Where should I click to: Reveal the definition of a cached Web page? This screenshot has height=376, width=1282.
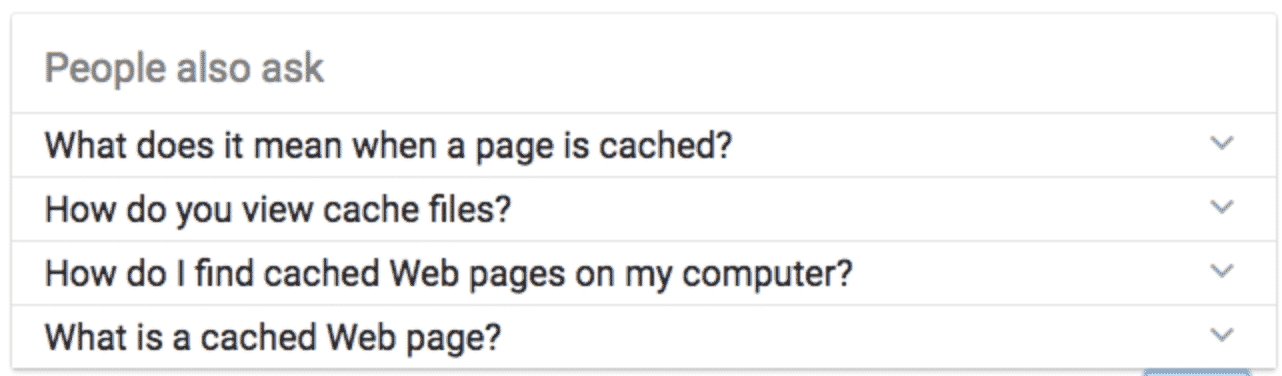[641, 336]
